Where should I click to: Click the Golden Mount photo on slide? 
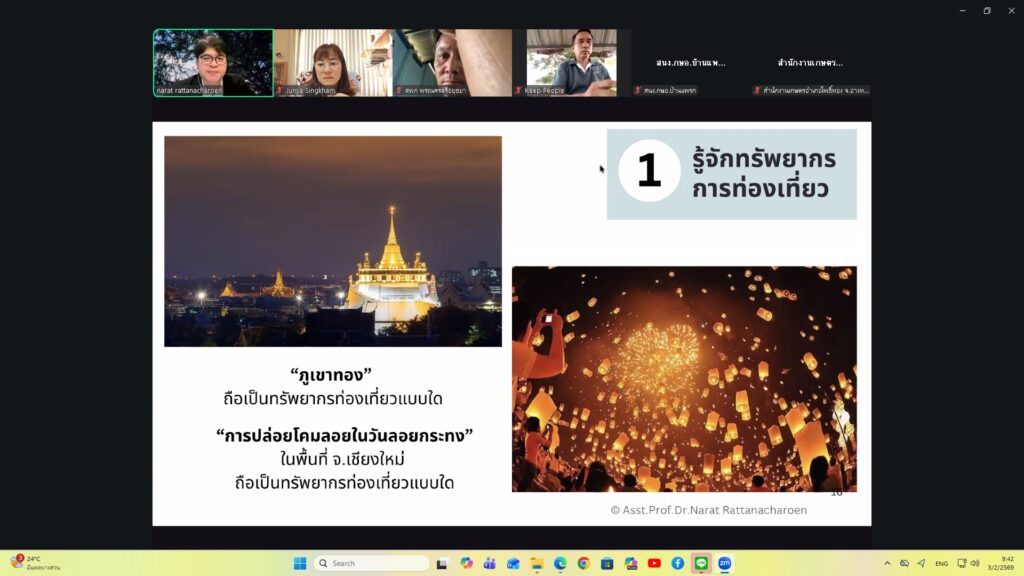point(333,241)
